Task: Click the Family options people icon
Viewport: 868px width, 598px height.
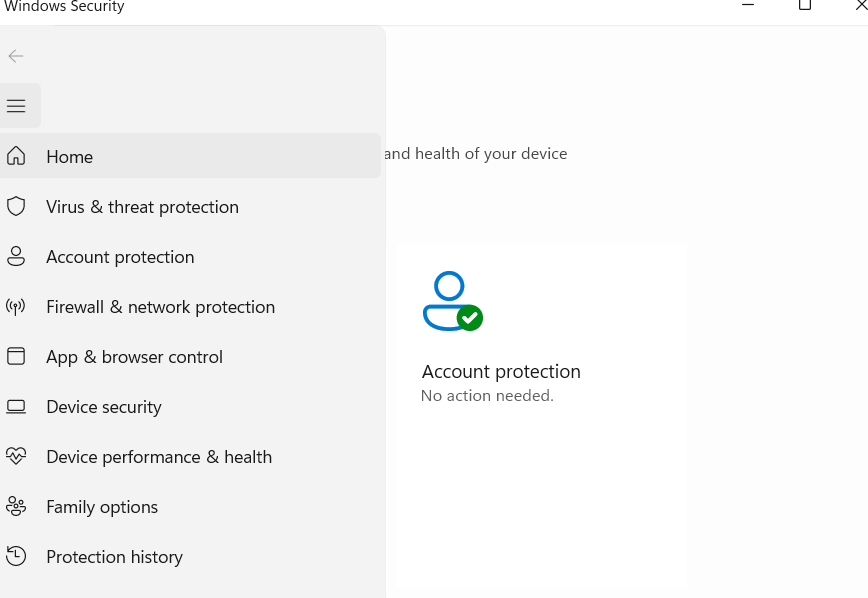Action: pyautogui.click(x=16, y=506)
